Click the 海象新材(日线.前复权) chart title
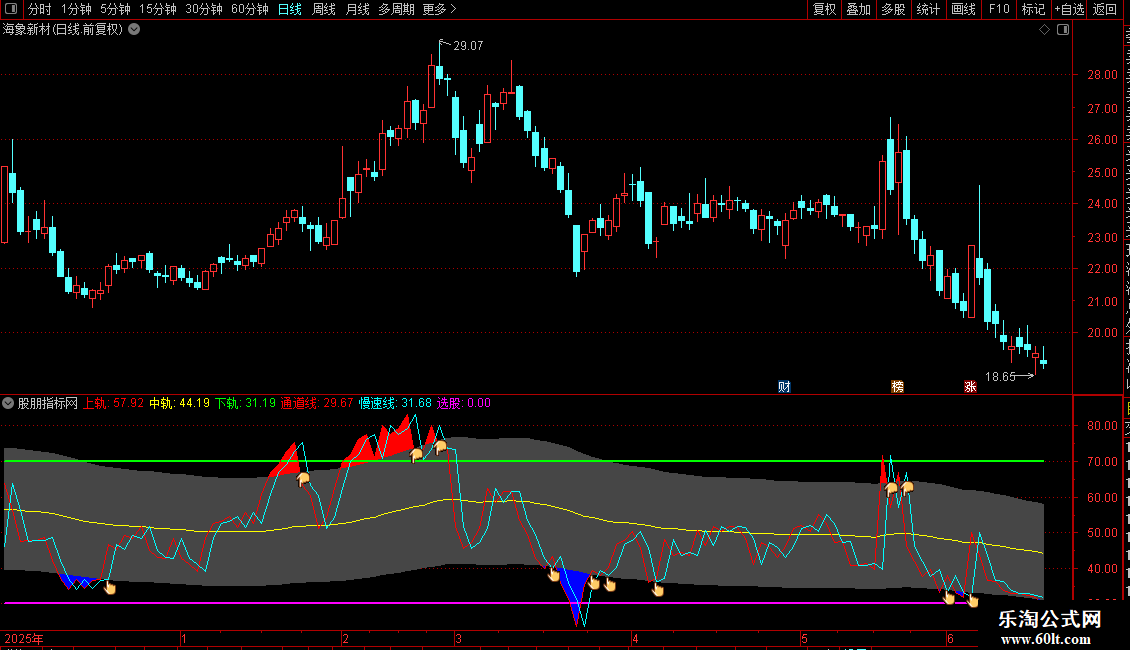This screenshot has height=650, width=1130. click(x=63, y=30)
